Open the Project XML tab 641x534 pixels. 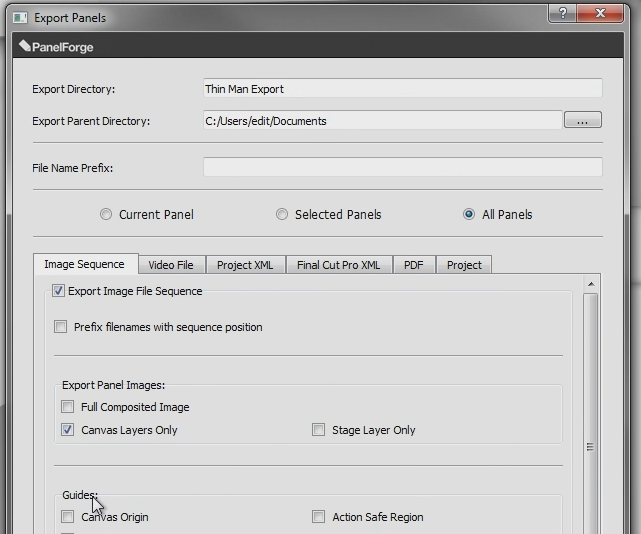245,265
